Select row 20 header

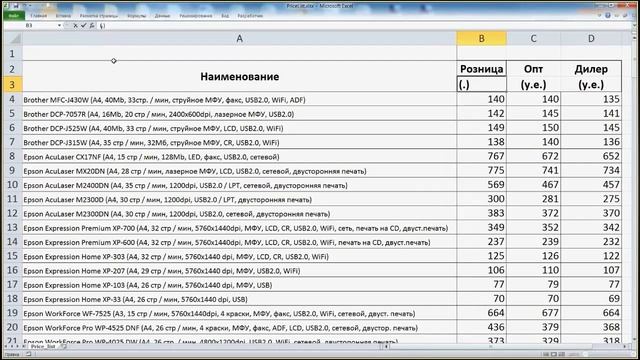point(12,327)
